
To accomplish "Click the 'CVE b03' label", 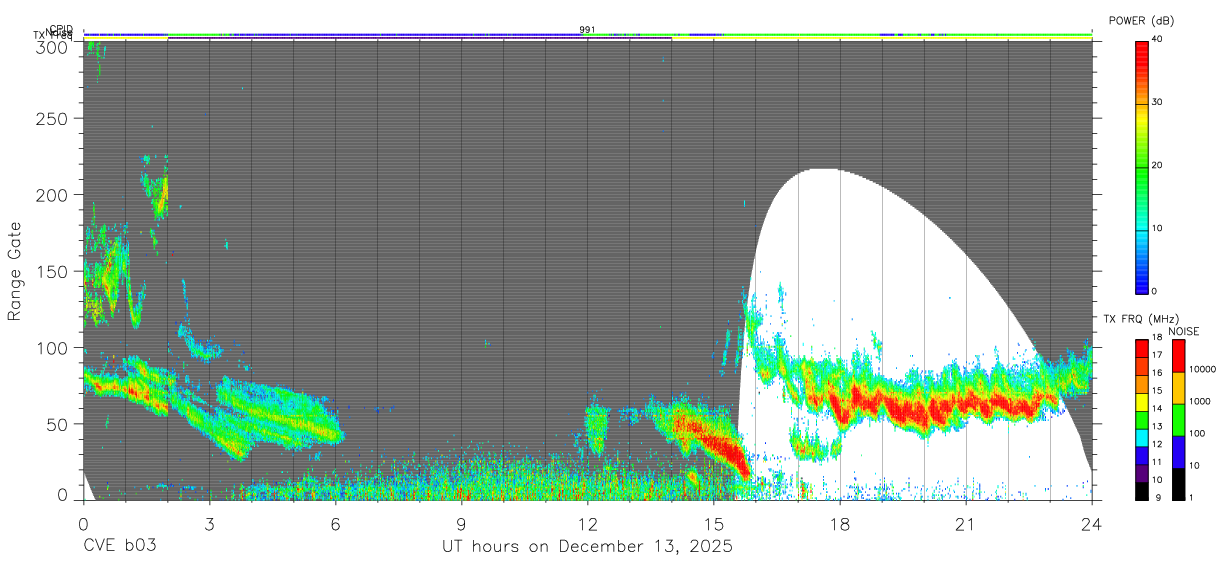I will 119,547.
